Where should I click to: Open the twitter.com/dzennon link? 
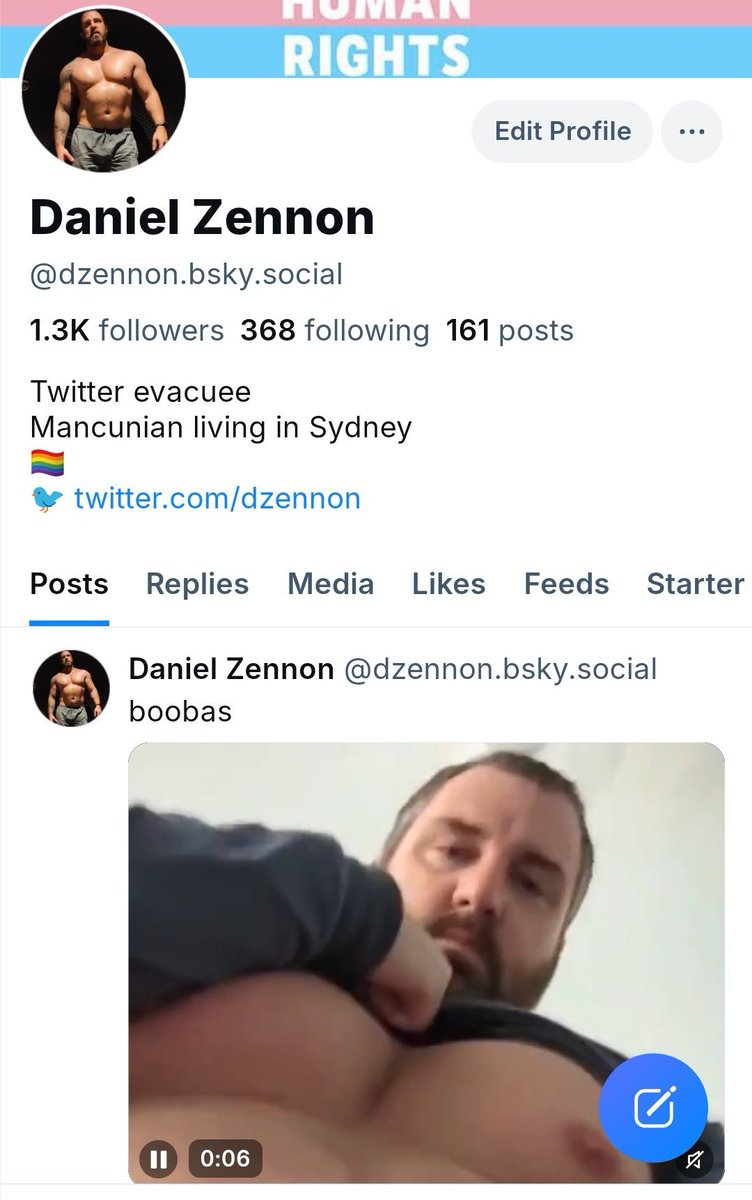[217, 498]
